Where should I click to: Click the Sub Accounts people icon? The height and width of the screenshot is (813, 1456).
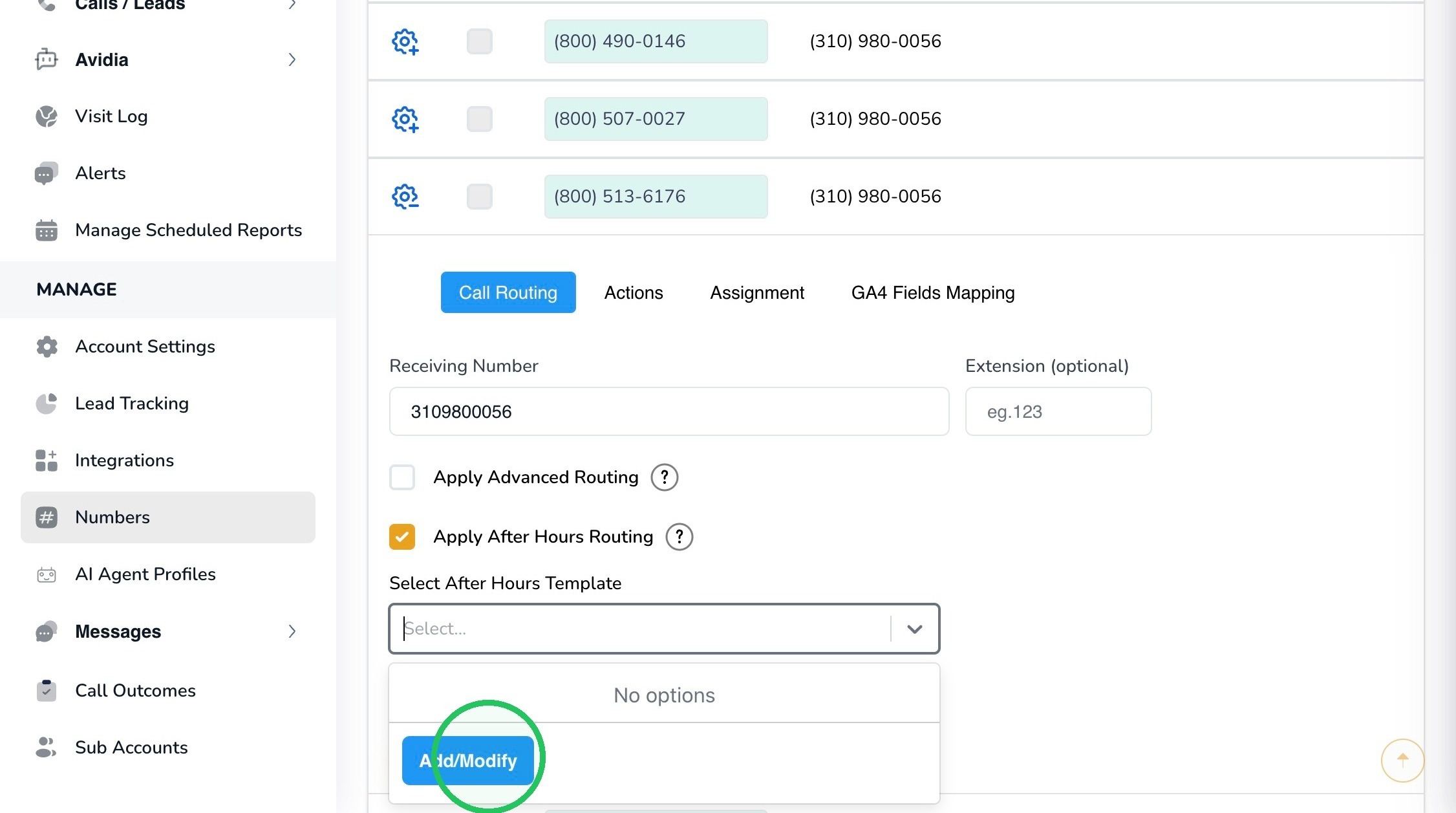[46, 748]
